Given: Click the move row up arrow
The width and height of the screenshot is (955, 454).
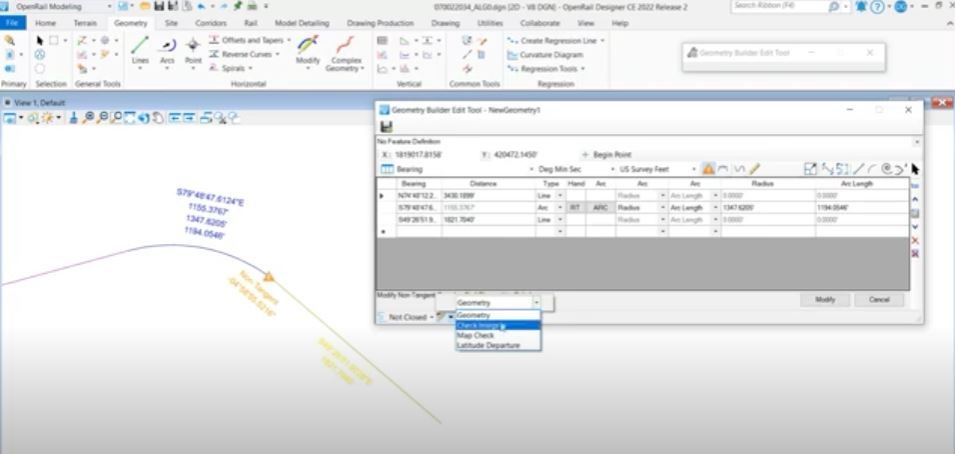Looking at the screenshot, I should [x=915, y=199].
